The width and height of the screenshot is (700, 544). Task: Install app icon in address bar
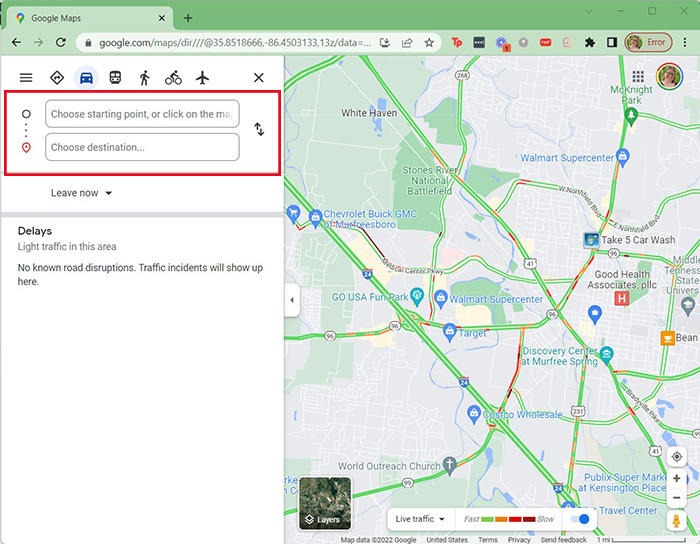pyautogui.click(x=384, y=42)
